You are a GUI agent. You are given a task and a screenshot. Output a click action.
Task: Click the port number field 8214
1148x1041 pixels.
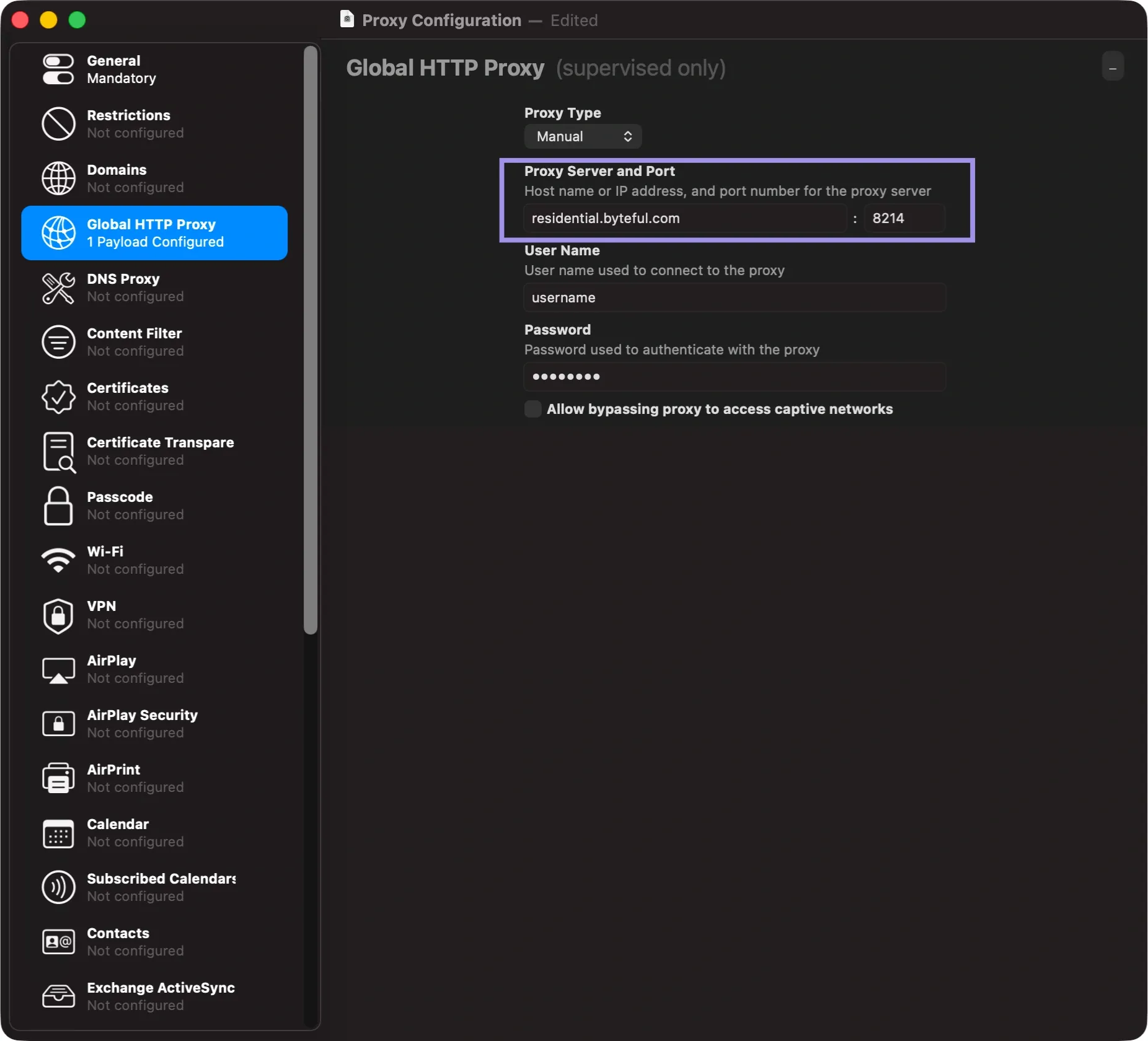[x=904, y=218]
